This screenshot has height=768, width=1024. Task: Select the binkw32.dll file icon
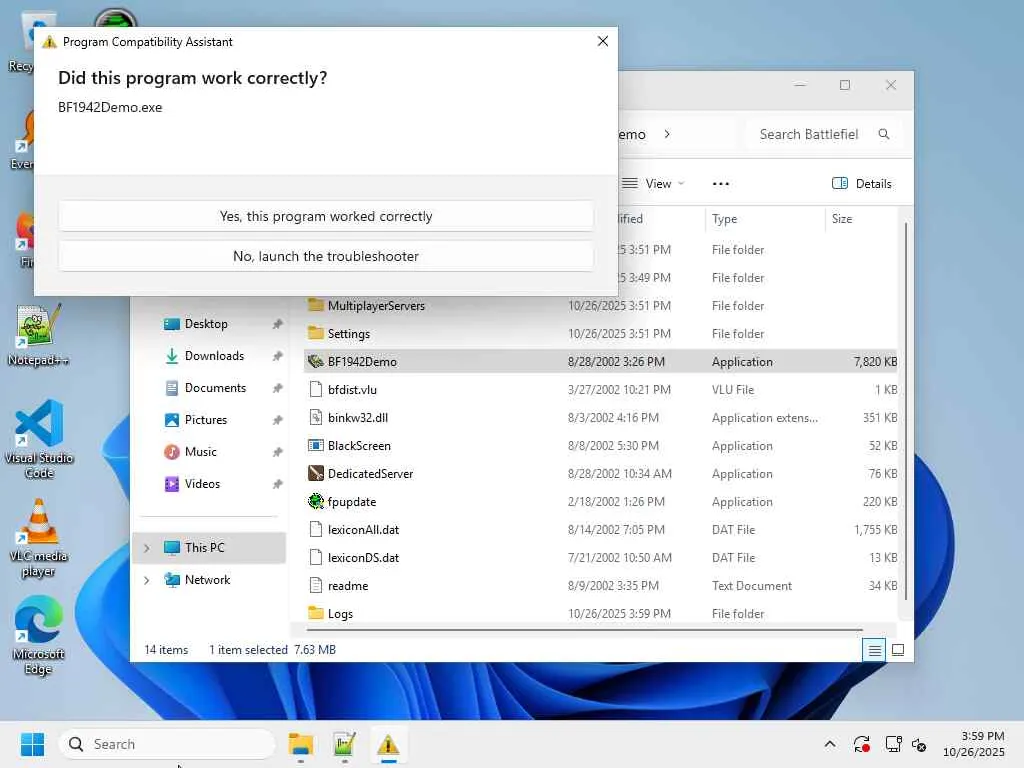click(316, 417)
